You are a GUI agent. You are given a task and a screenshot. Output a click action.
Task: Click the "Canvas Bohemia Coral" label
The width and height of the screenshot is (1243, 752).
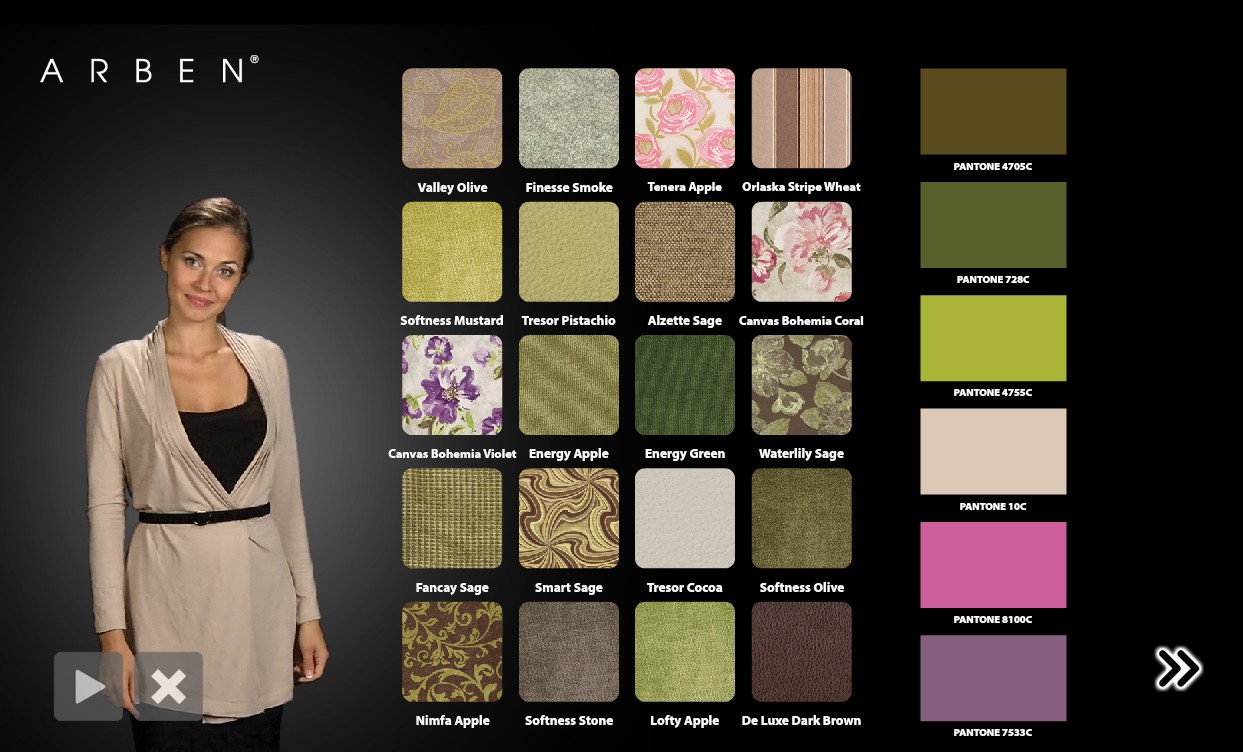click(x=801, y=321)
